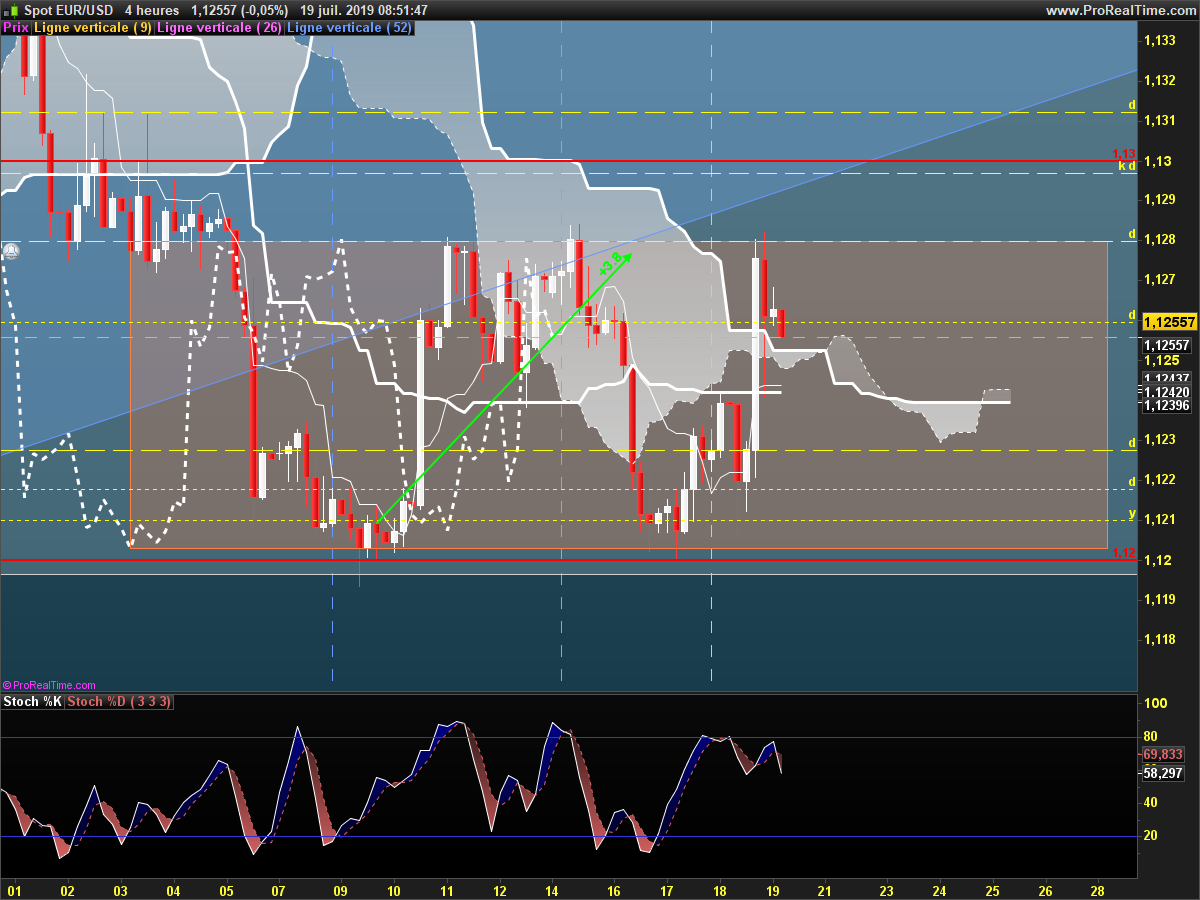Click 1,133 on the price axis
The image size is (1200, 900).
pyautogui.click(x=1160, y=41)
